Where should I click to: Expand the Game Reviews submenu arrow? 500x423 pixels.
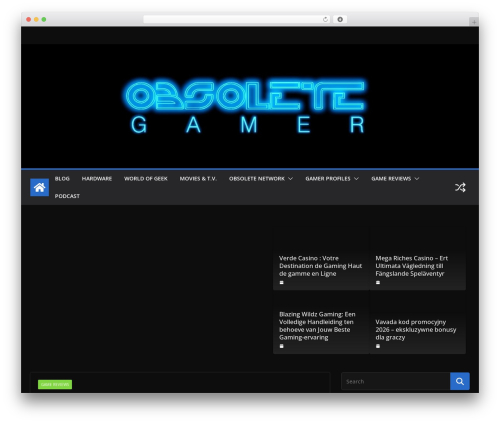[417, 179]
